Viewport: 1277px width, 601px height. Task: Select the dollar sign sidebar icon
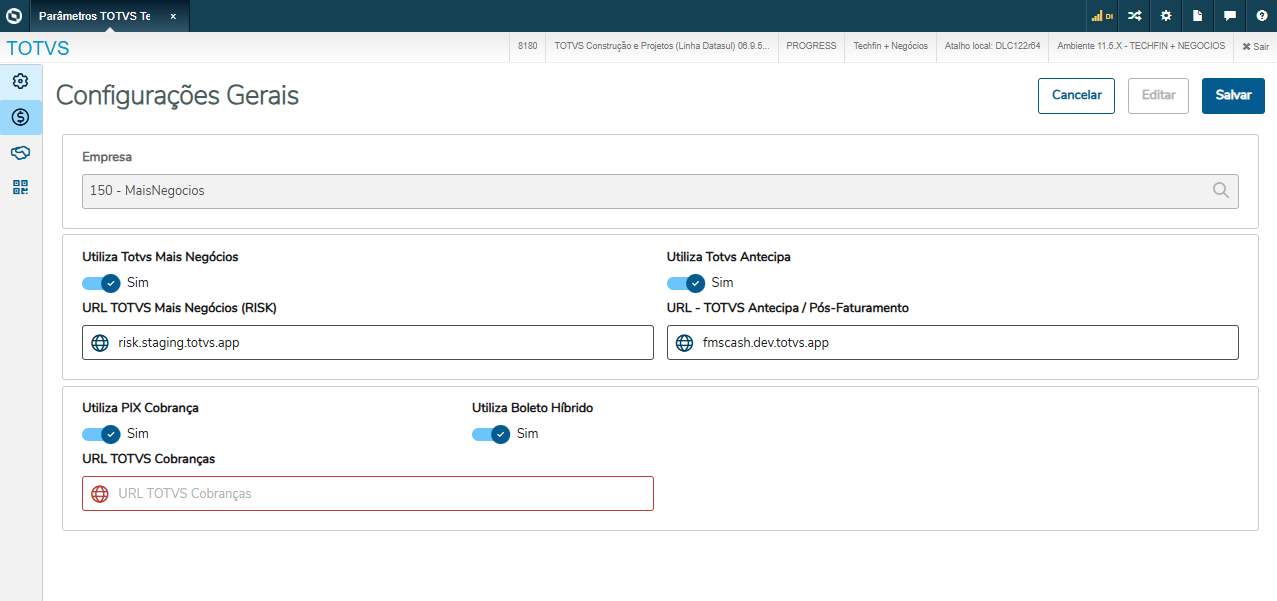pyautogui.click(x=20, y=117)
